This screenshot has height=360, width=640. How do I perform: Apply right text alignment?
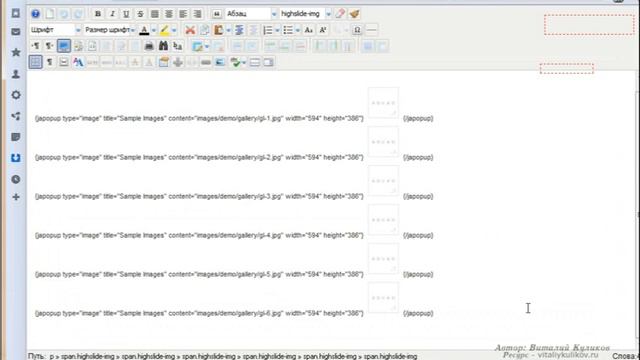(x=198, y=14)
